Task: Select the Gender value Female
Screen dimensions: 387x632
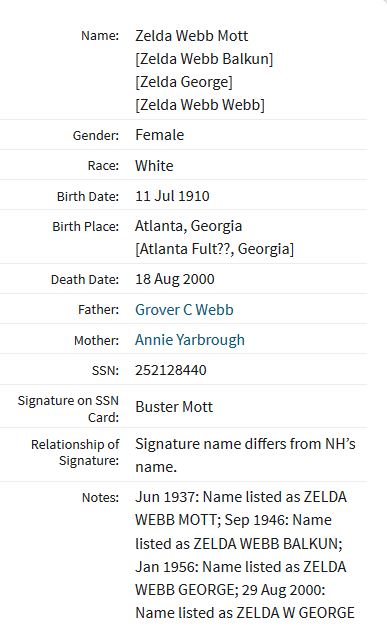Action: click(160, 135)
